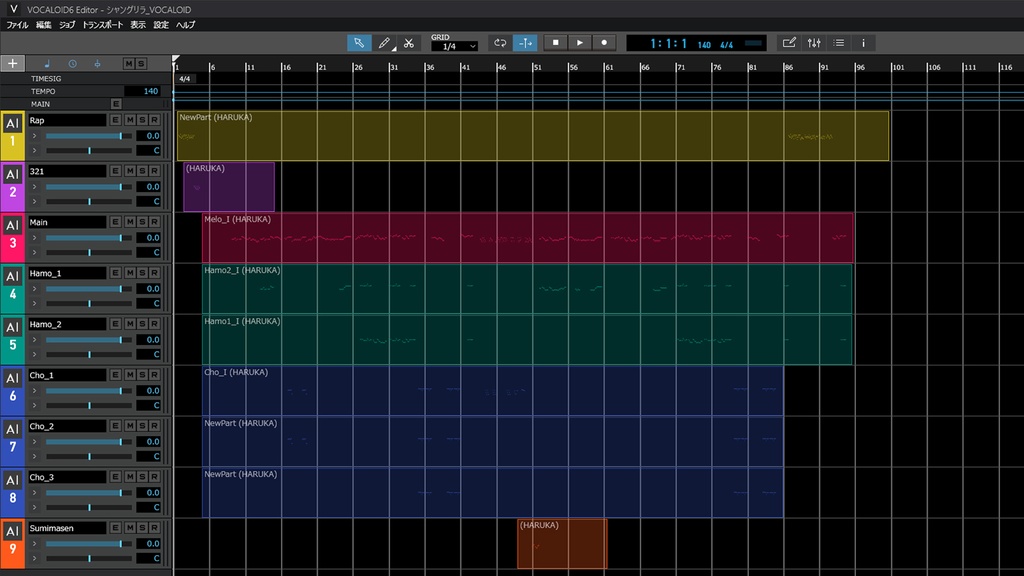Click the track list icon near top right
The height and width of the screenshot is (576, 1024).
point(840,43)
